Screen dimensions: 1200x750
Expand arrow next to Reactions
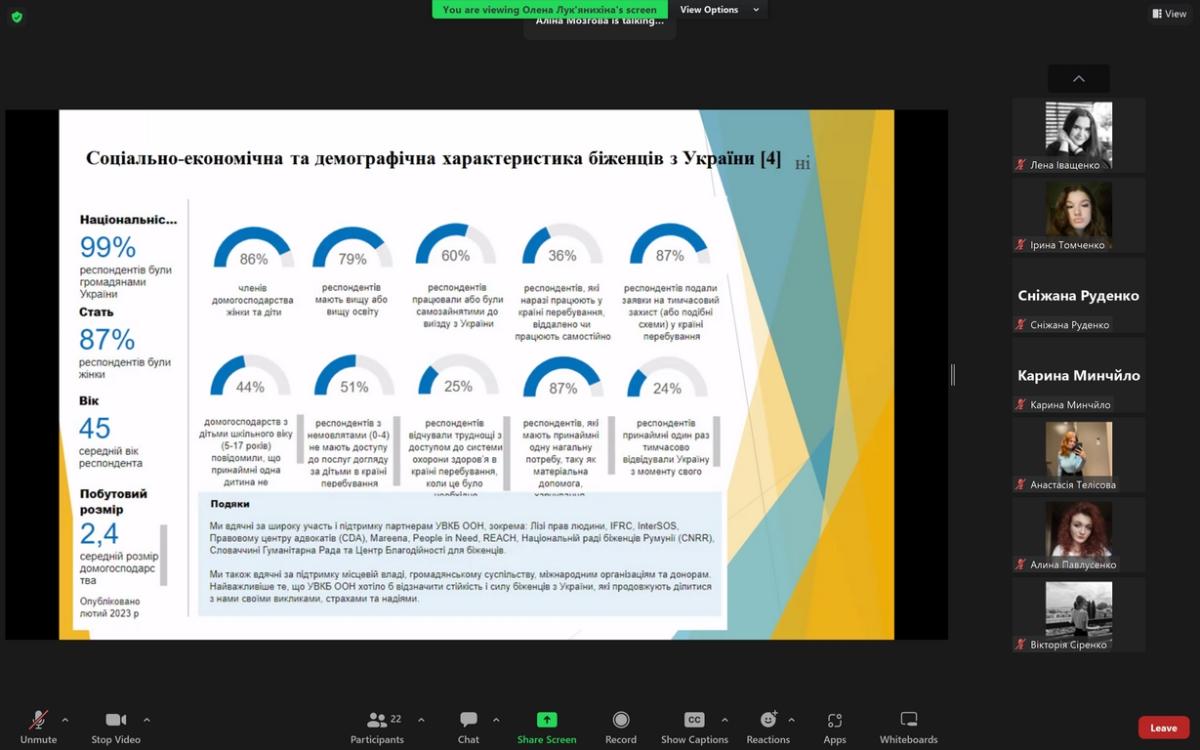coord(791,720)
